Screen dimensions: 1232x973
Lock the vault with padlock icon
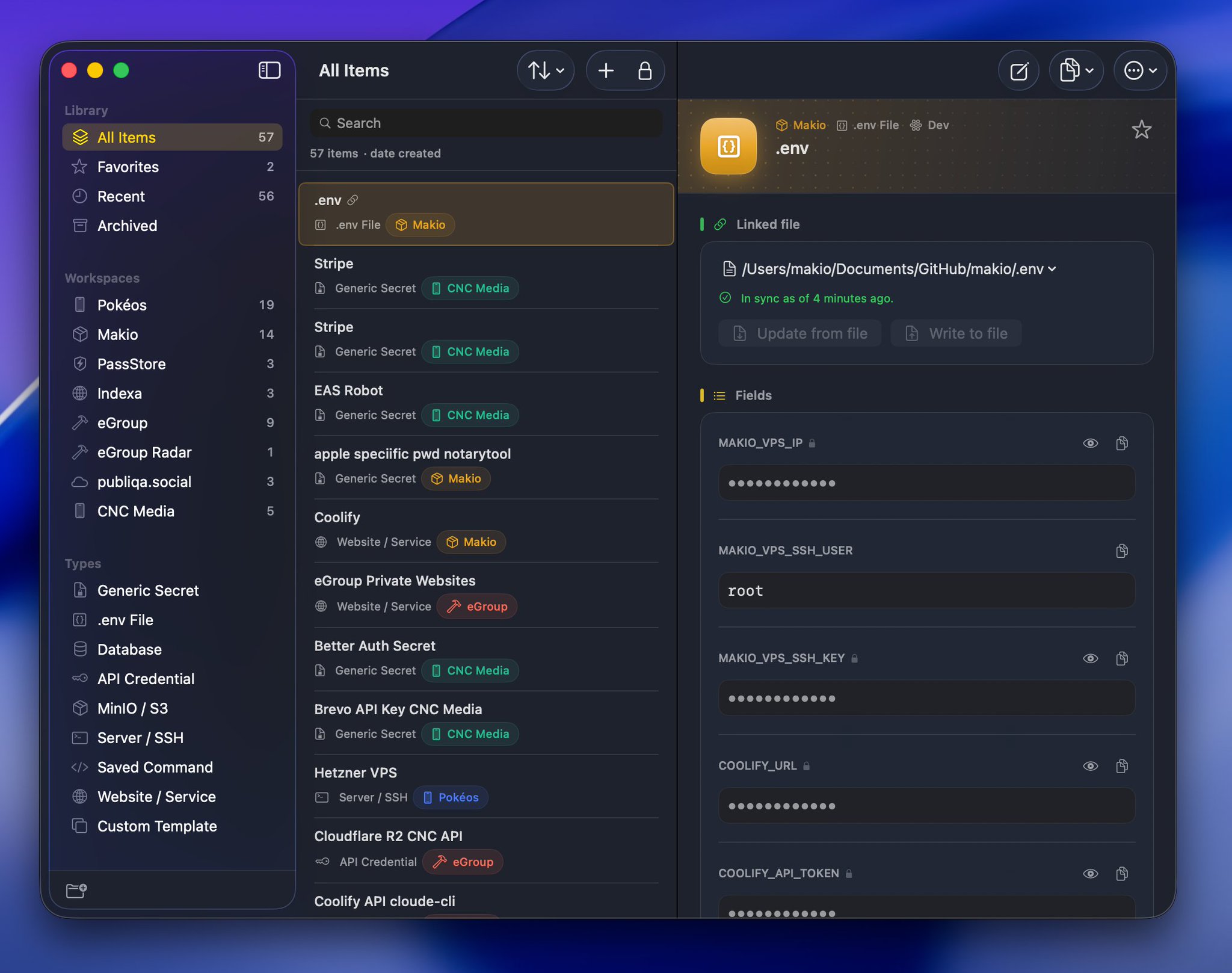tap(645, 71)
